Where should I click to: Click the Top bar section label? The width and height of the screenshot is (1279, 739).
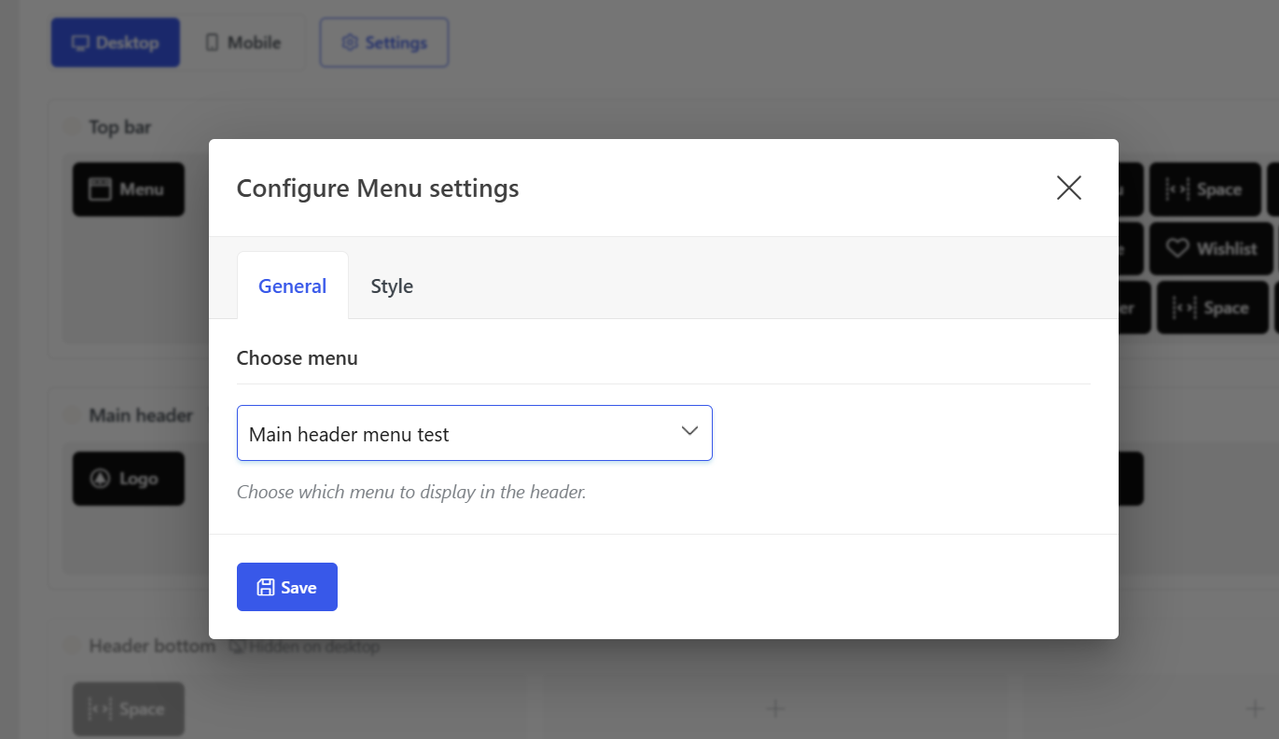120,127
